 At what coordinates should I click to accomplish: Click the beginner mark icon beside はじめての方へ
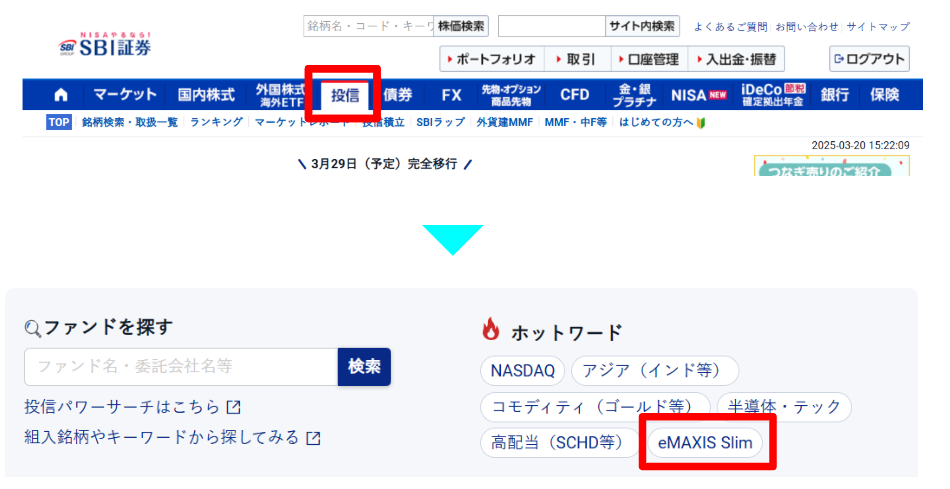pyautogui.click(x=701, y=122)
